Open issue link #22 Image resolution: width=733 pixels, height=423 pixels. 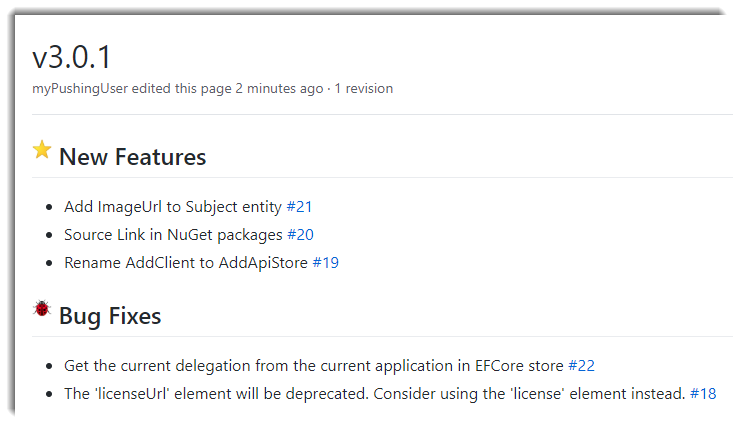[581, 366]
